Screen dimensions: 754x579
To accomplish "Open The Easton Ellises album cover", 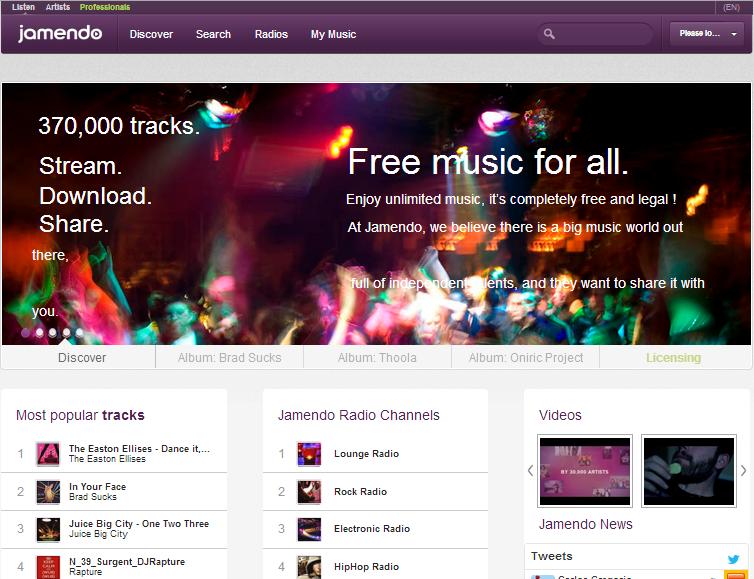I will click(x=48, y=454).
